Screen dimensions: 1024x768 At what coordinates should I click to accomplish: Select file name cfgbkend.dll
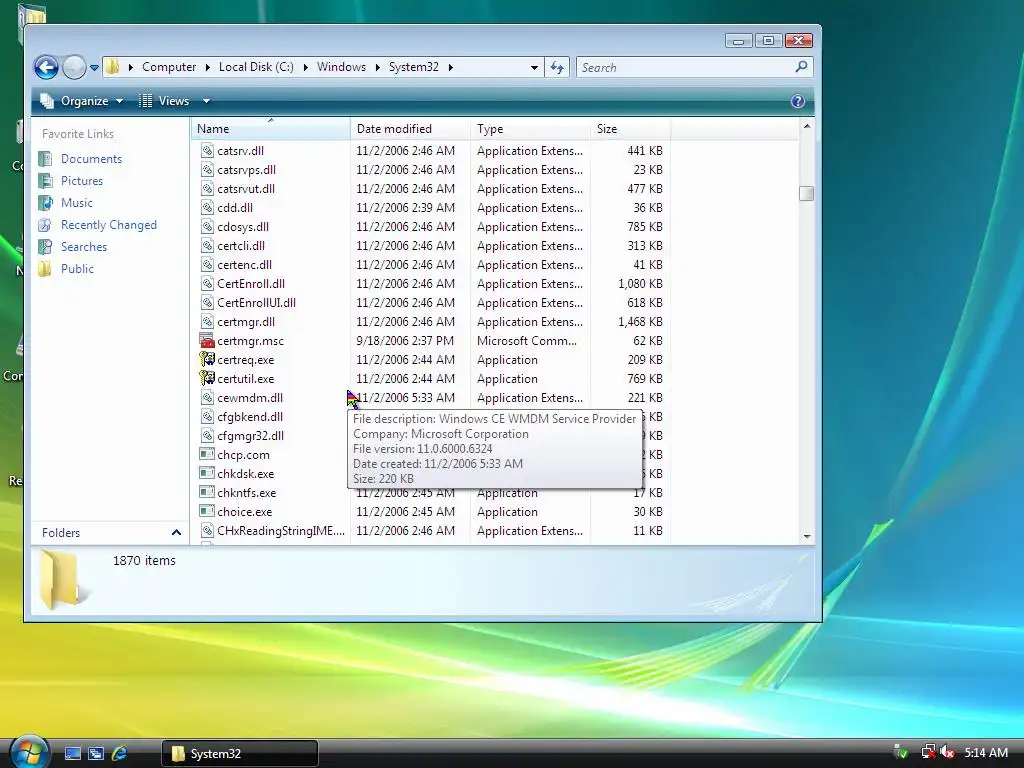[x=250, y=417]
